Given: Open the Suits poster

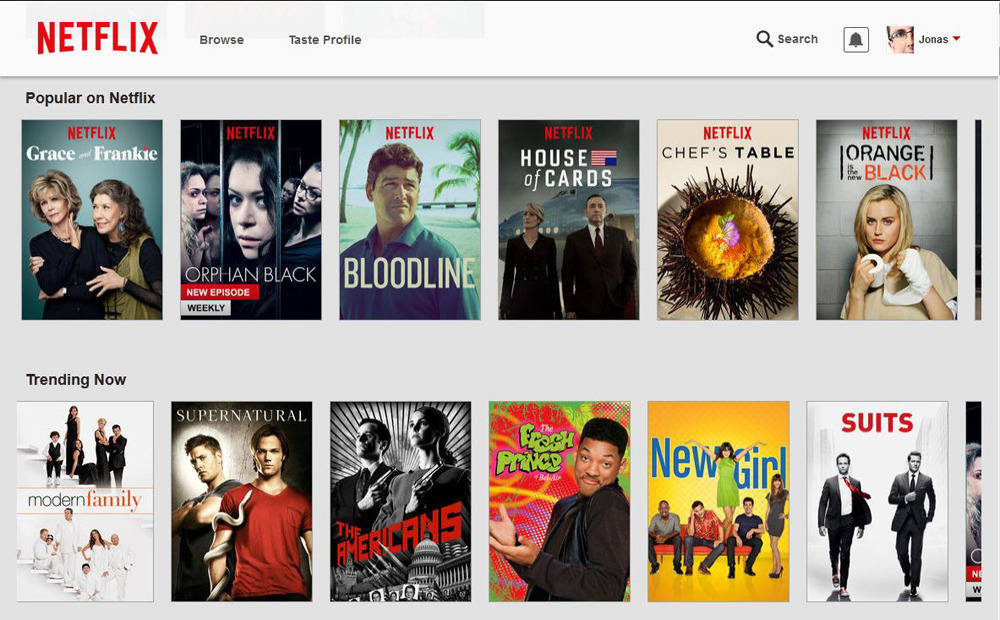Looking at the screenshot, I should [x=877, y=501].
